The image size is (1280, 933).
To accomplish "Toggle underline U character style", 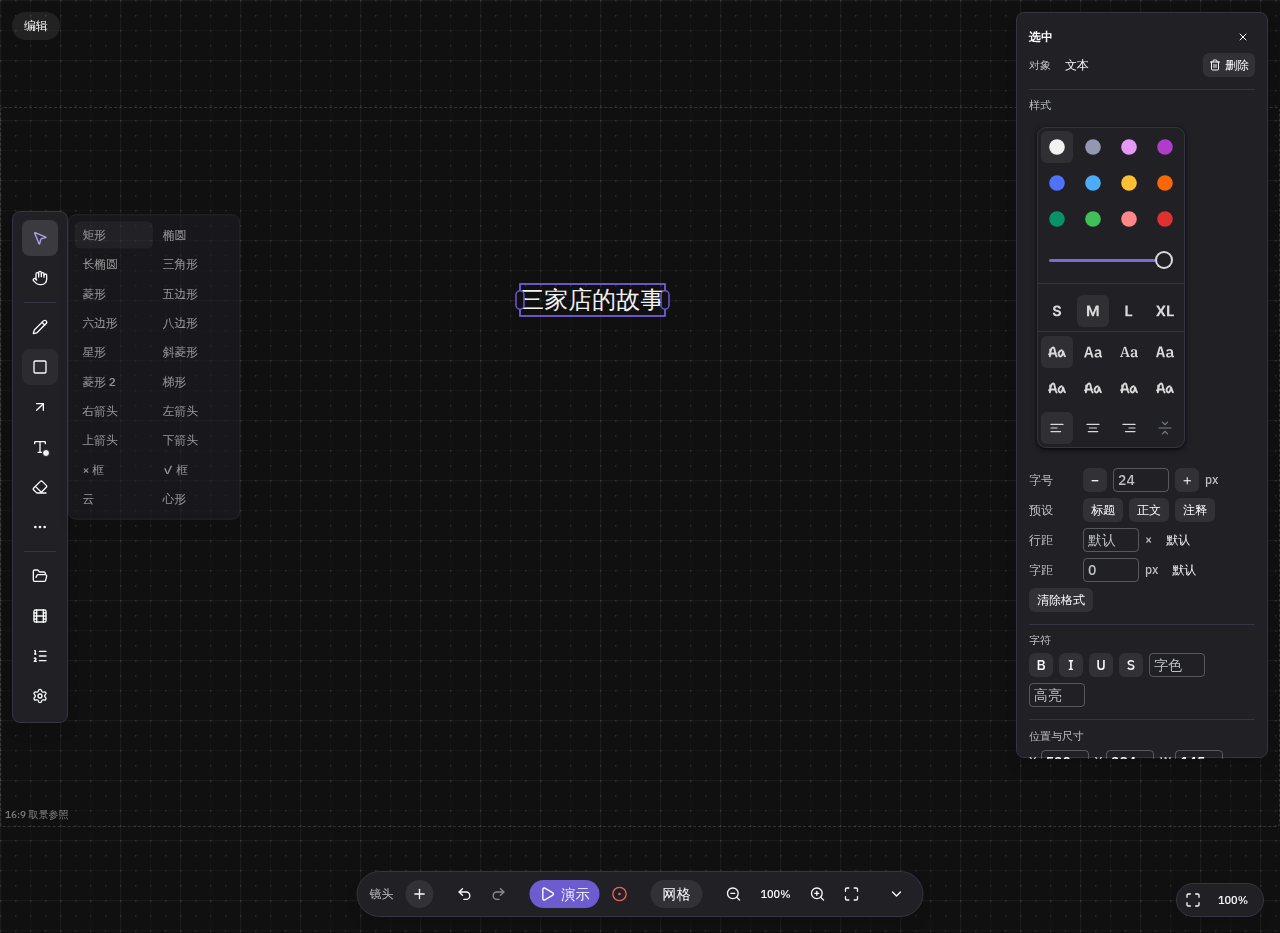I will pyautogui.click(x=1101, y=665).
